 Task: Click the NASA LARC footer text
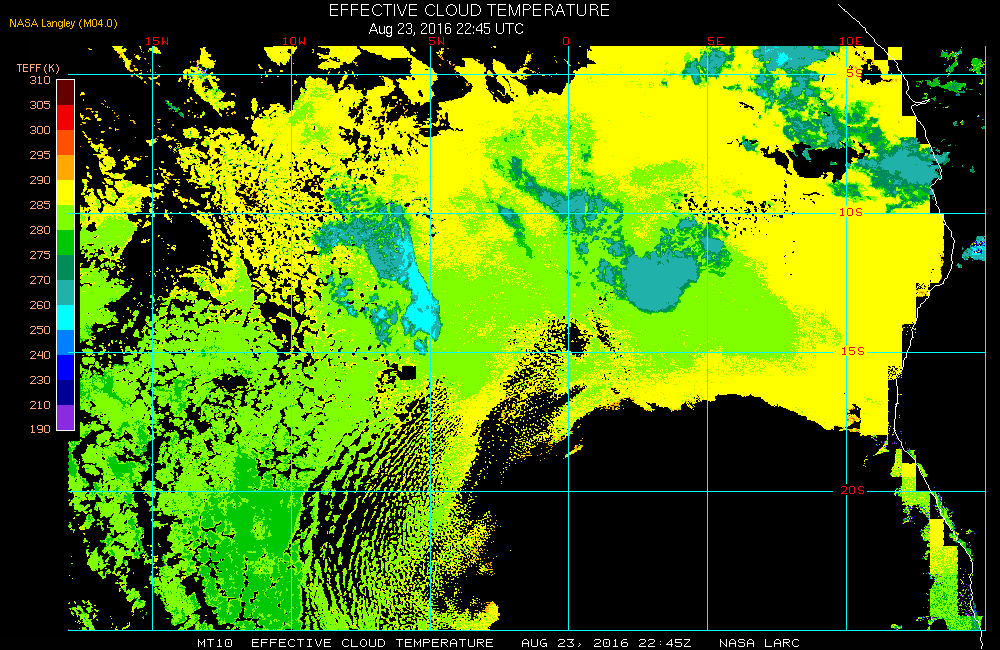(759, 643)
